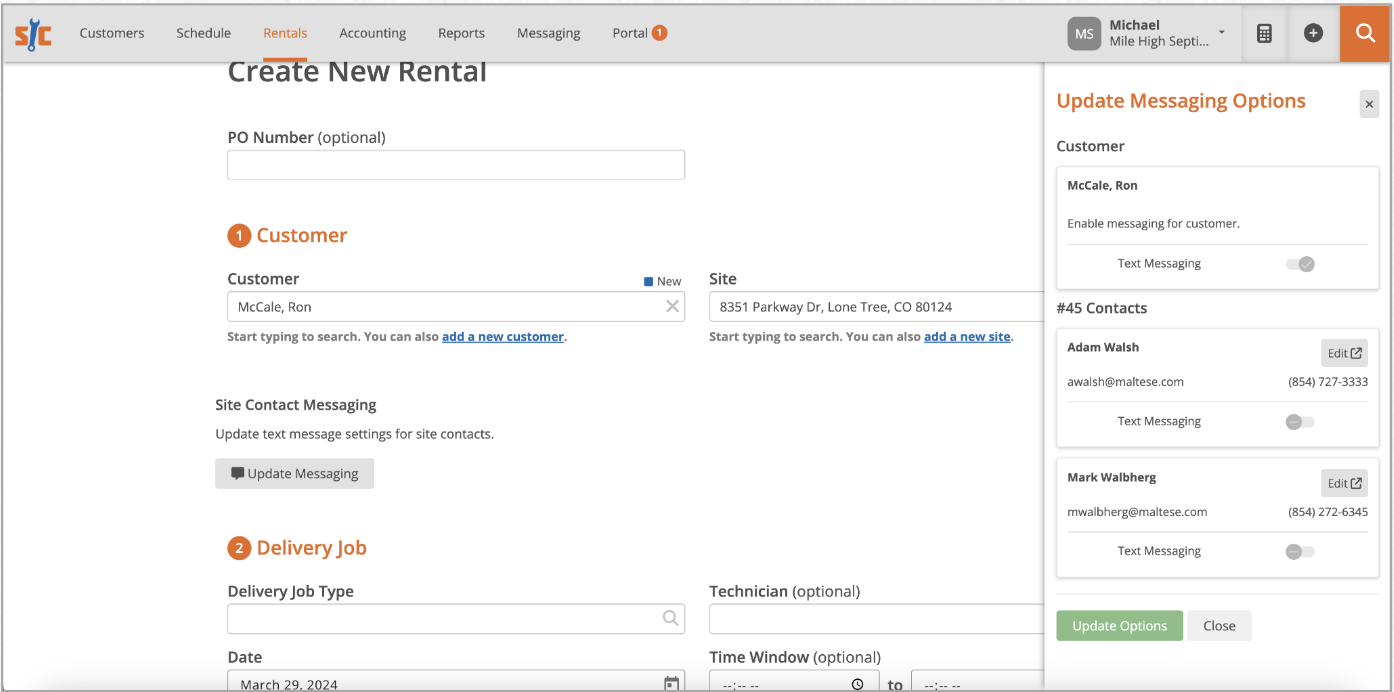Image resolution: width=1394 pixels, height=692 pixels.
Task: Click the PO Number input field
Action: tap(456, 165)
